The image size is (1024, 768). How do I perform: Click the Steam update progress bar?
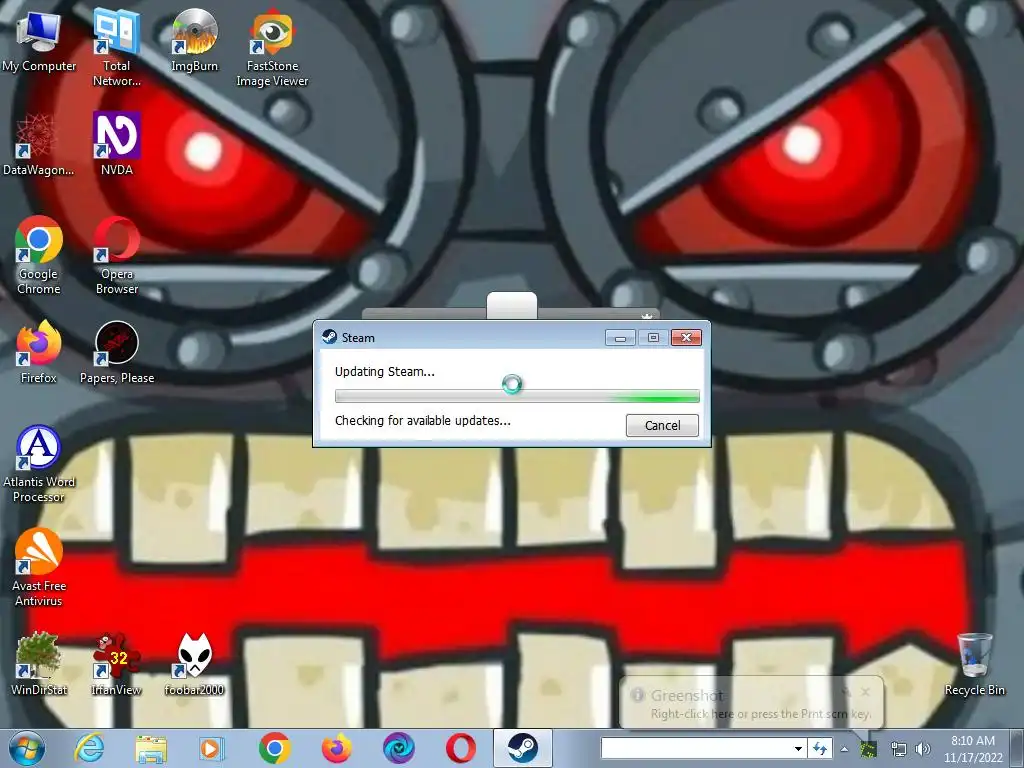[517, 396]
